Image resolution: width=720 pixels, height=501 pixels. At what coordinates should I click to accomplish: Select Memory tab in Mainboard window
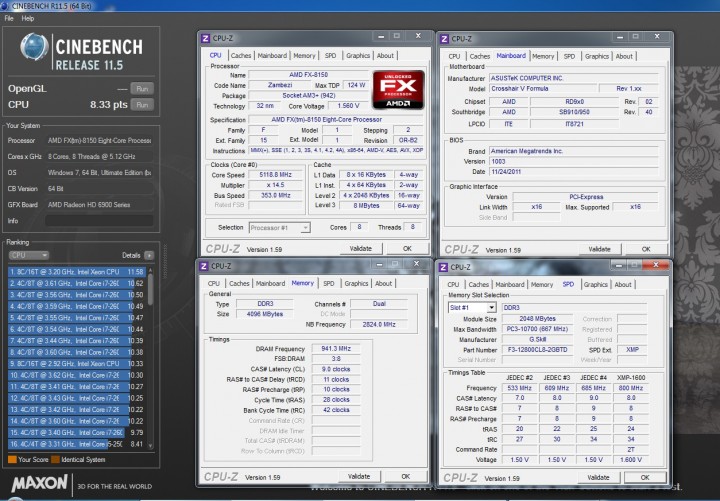click(543, 56)
